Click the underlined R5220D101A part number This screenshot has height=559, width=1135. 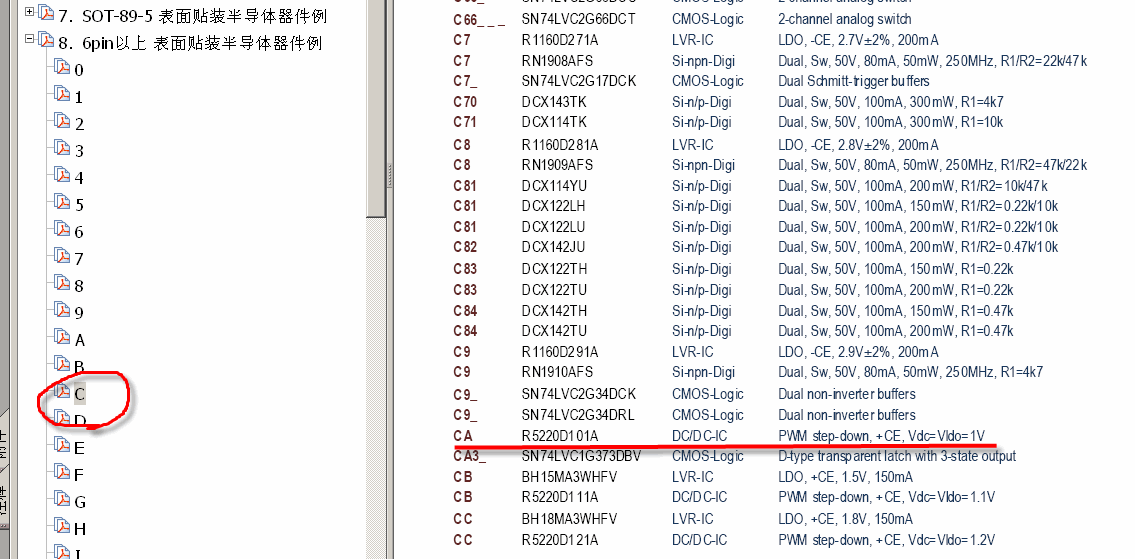[x=559, y=436]
